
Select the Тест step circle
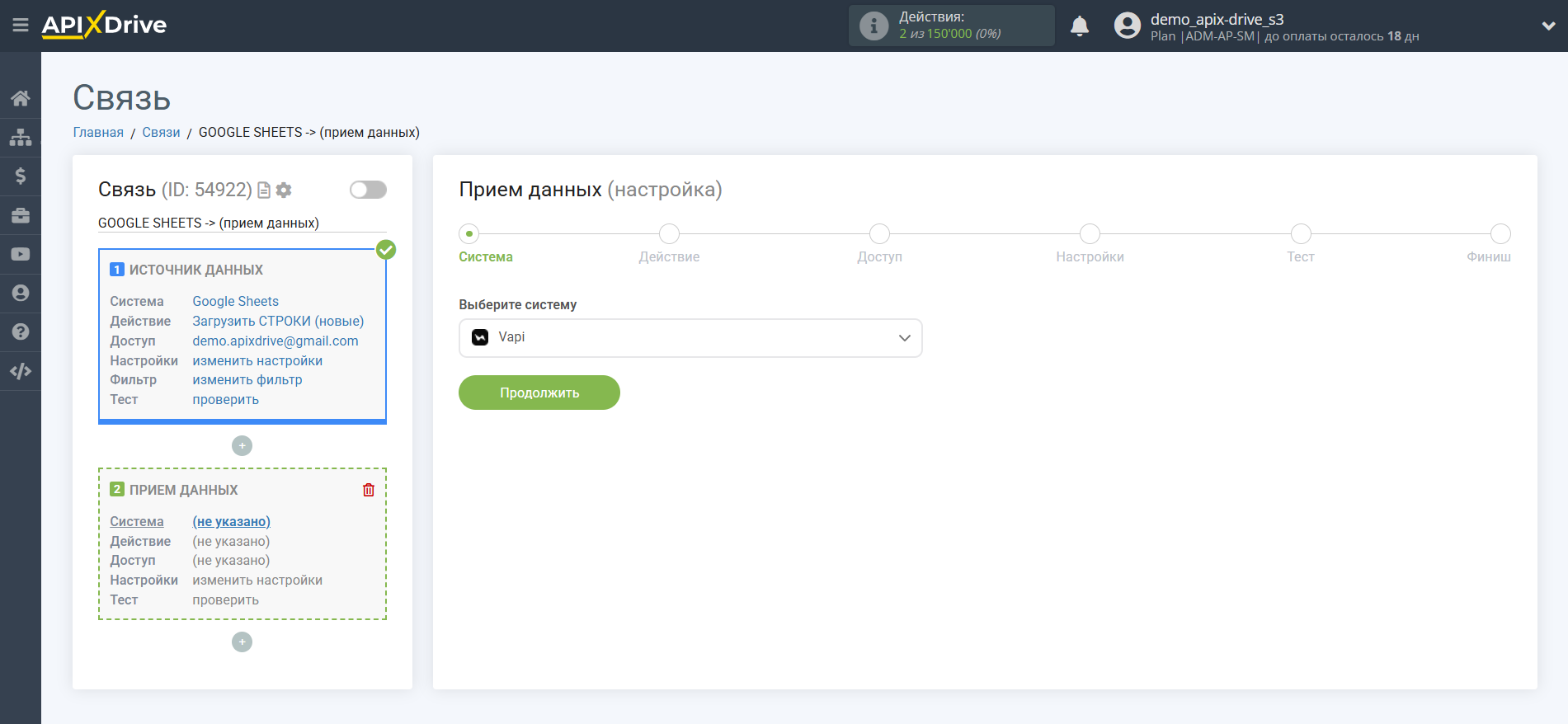pyautogui.click(x=1301, y=233)
